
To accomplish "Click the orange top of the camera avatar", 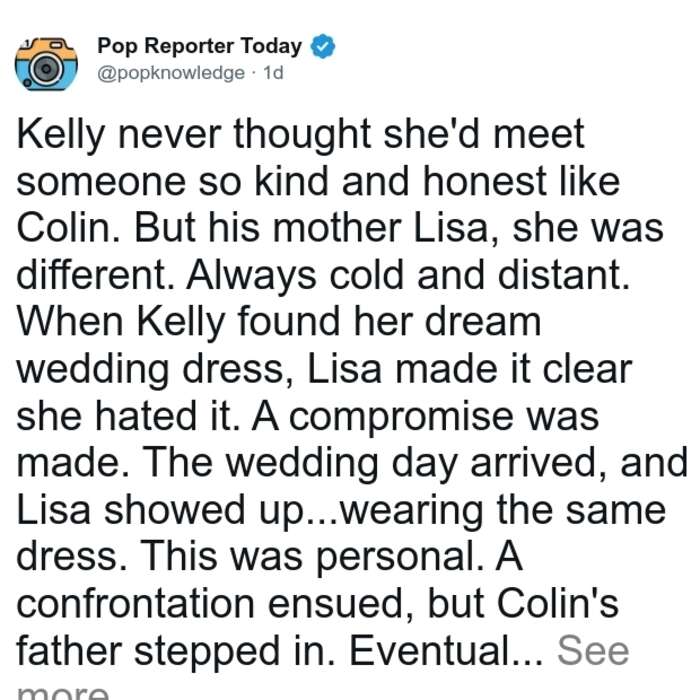I will [46, 48].
